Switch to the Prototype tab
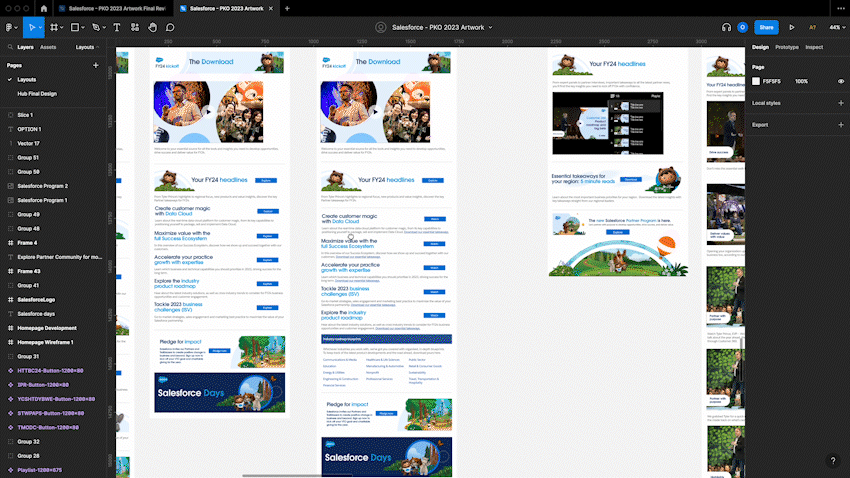Viewport: 850px width, 478px height. click(787, 47)
